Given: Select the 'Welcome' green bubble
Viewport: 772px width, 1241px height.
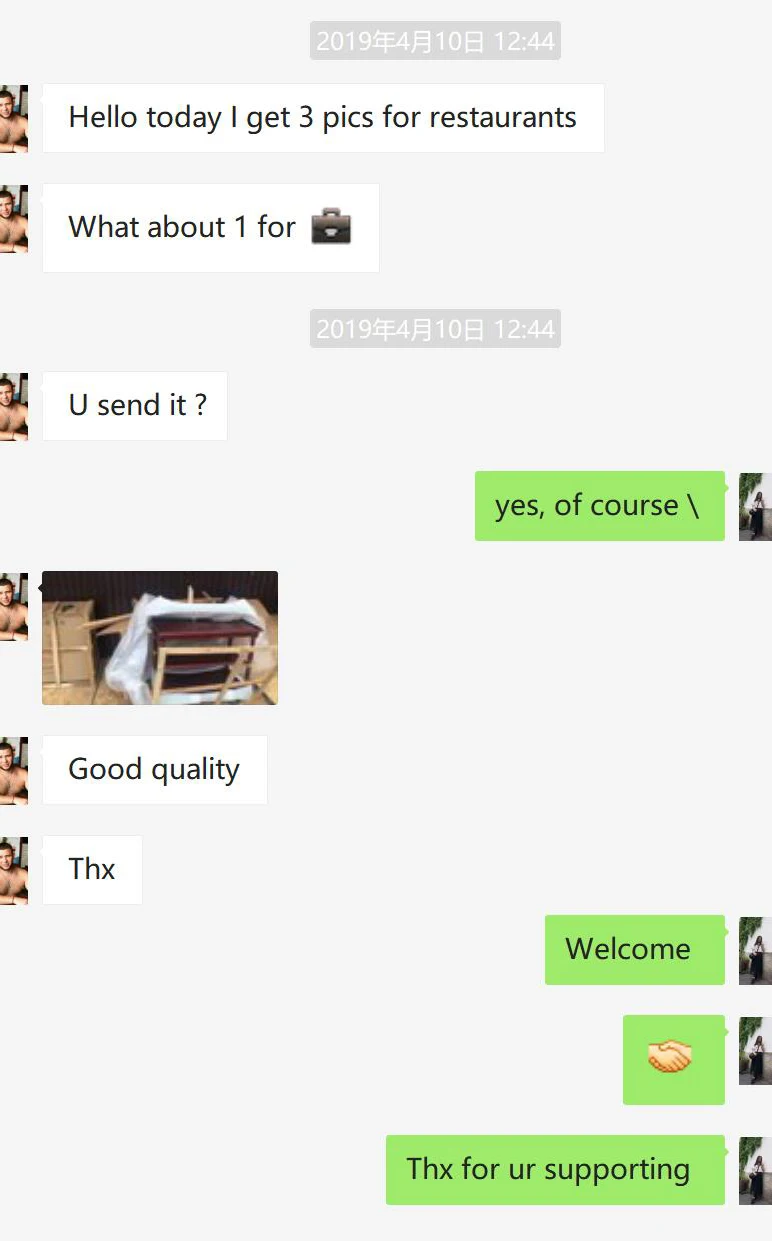Looking at the screenshot, I should (635, 950).
